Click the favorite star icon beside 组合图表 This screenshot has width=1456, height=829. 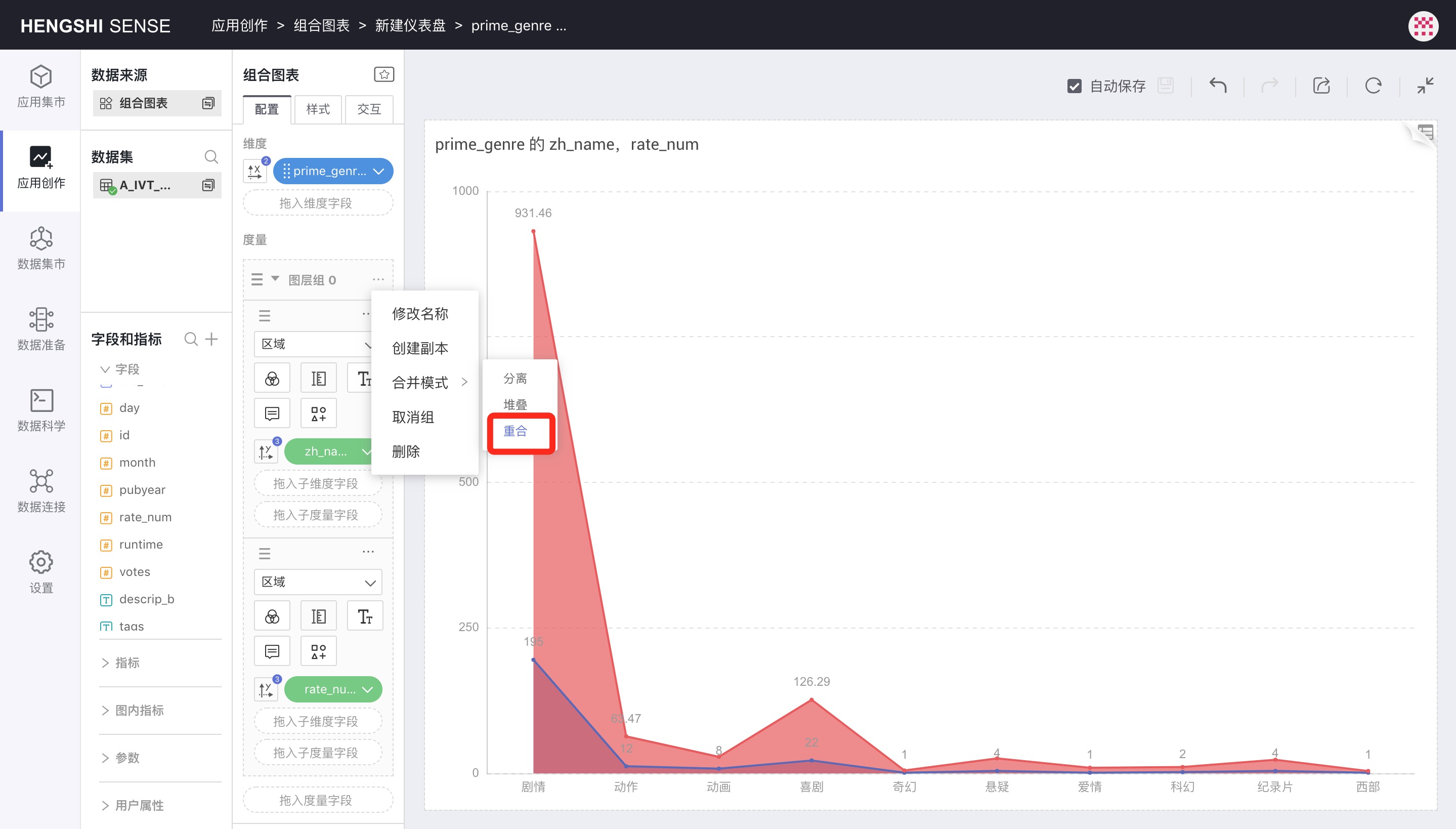point(384,74)
